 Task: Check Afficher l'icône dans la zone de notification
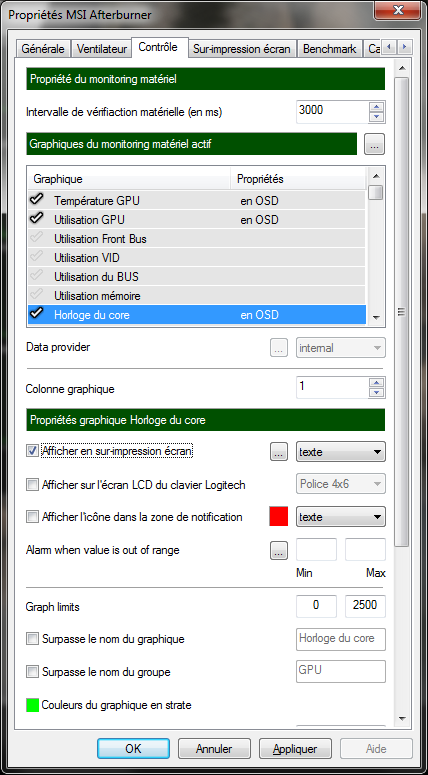click(32, 517)
